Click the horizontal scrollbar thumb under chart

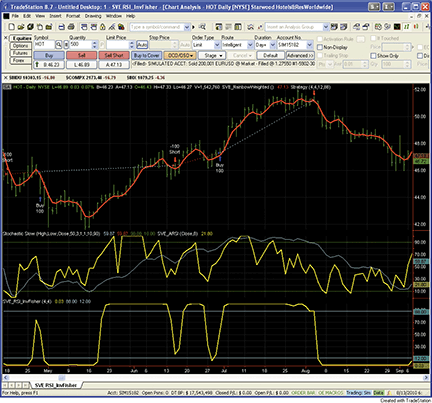point(62,378)
